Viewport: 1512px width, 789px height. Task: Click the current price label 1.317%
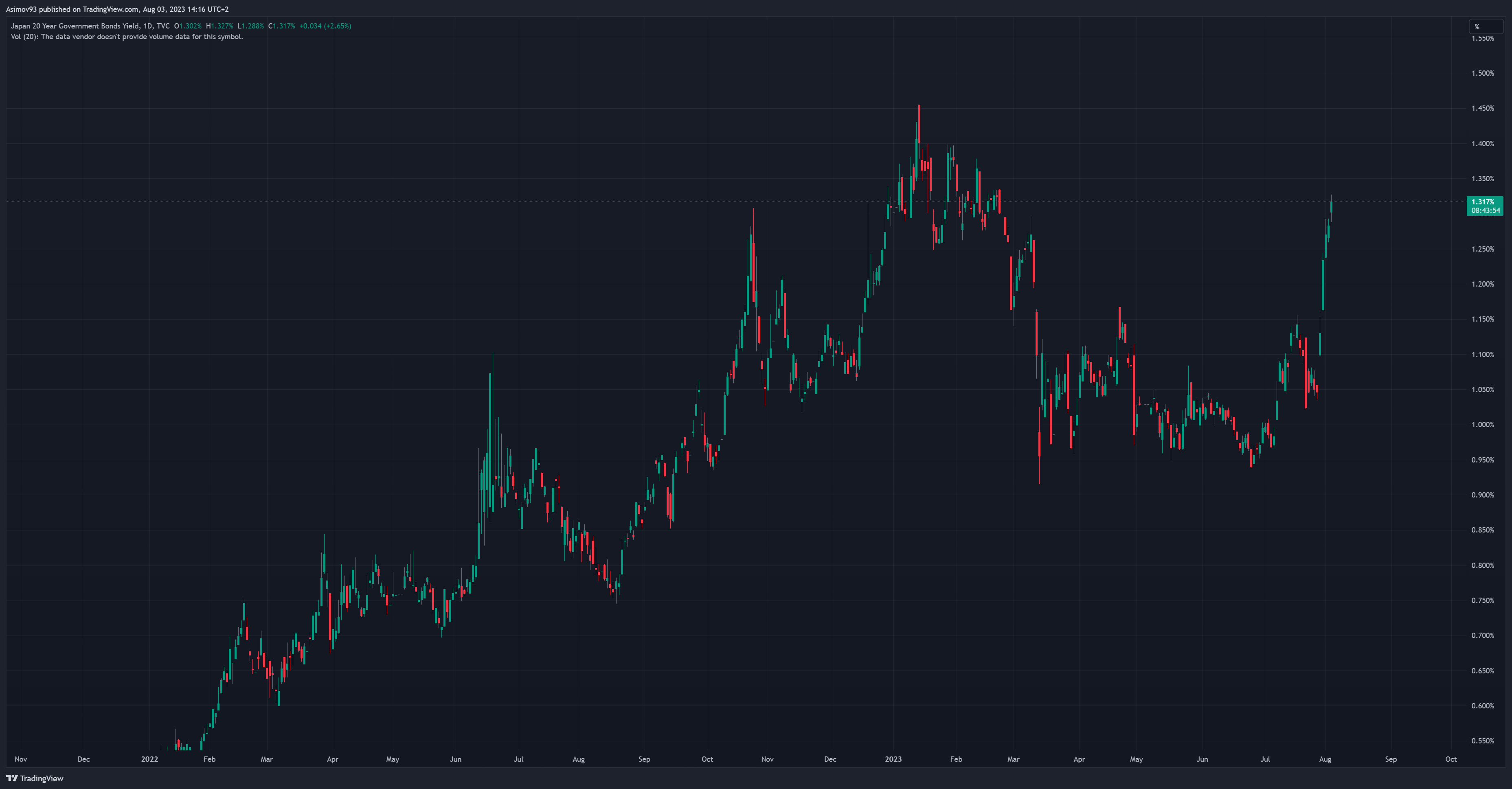(1483, 202)
